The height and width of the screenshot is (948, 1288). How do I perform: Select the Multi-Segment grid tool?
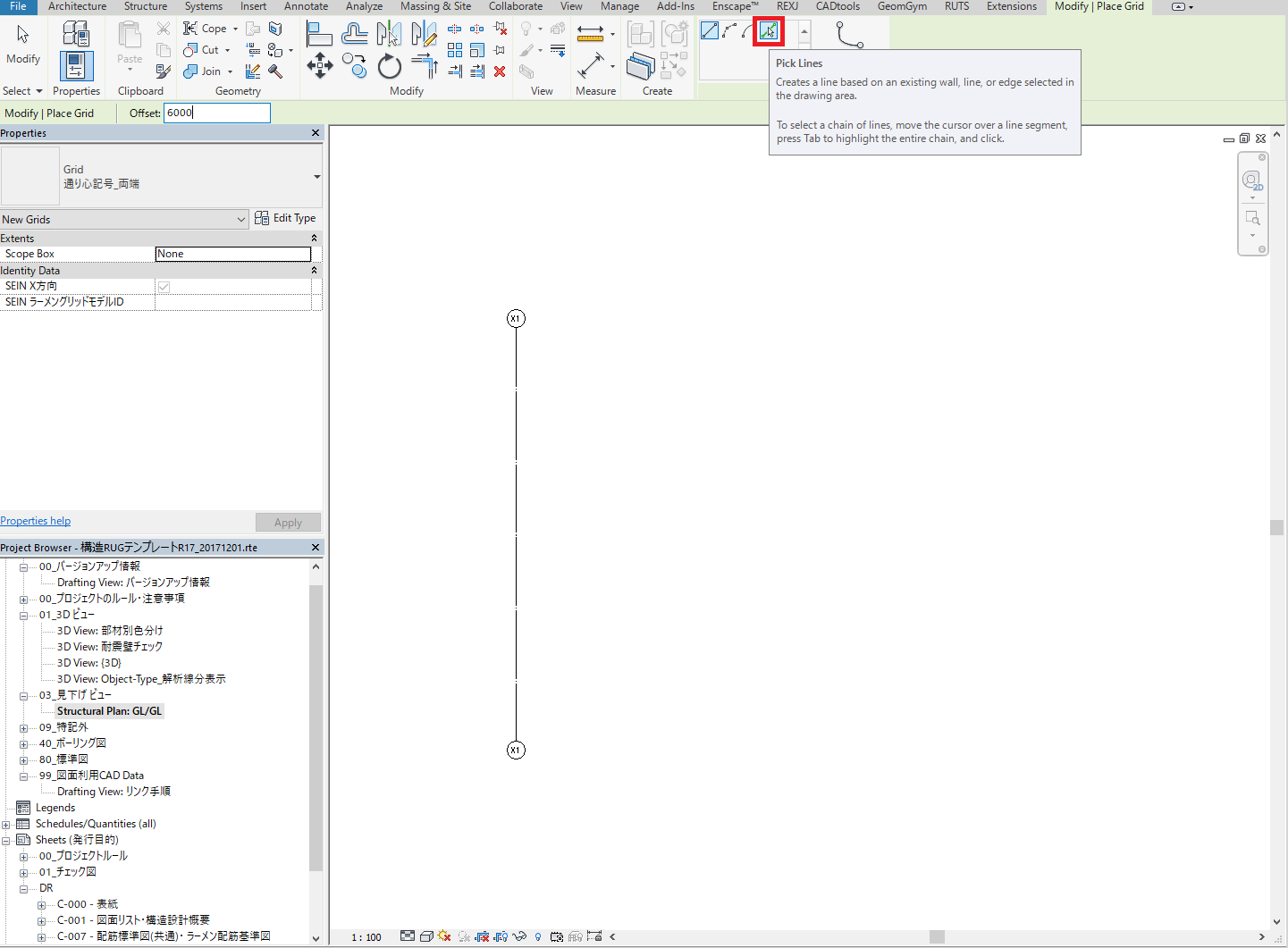click(848, 36)
